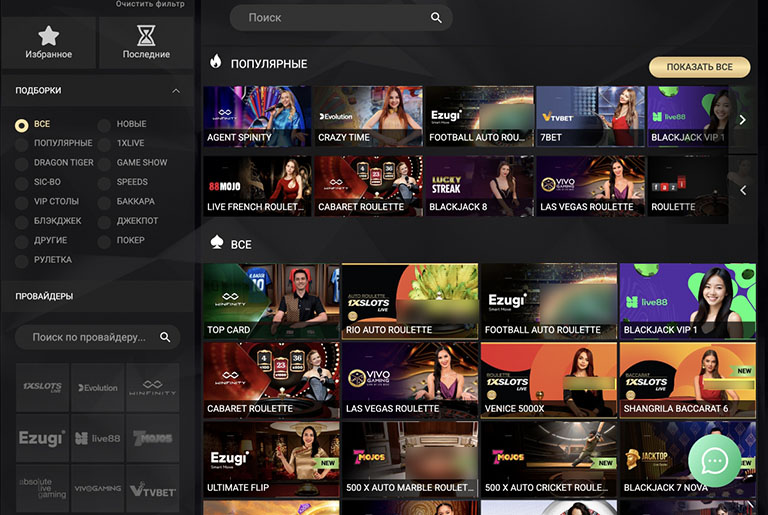The width and height of the screenshot is (768, 515).
Task: Focus the Поиск game search field
Action: click(341, 18)
